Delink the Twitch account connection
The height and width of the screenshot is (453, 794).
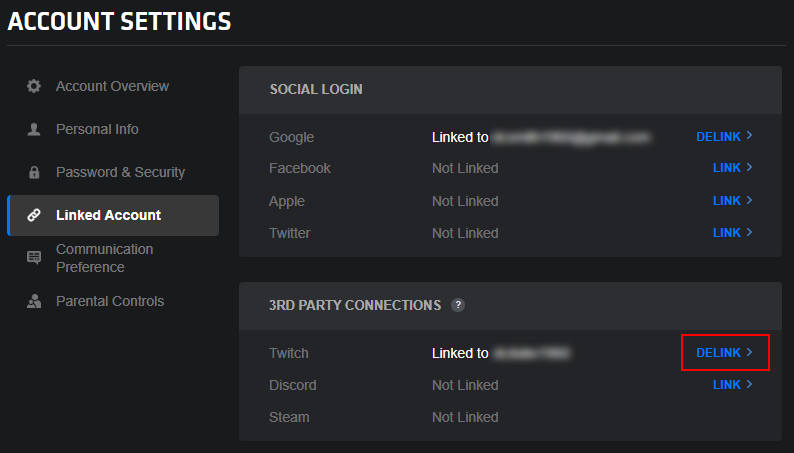click(725, 352)
